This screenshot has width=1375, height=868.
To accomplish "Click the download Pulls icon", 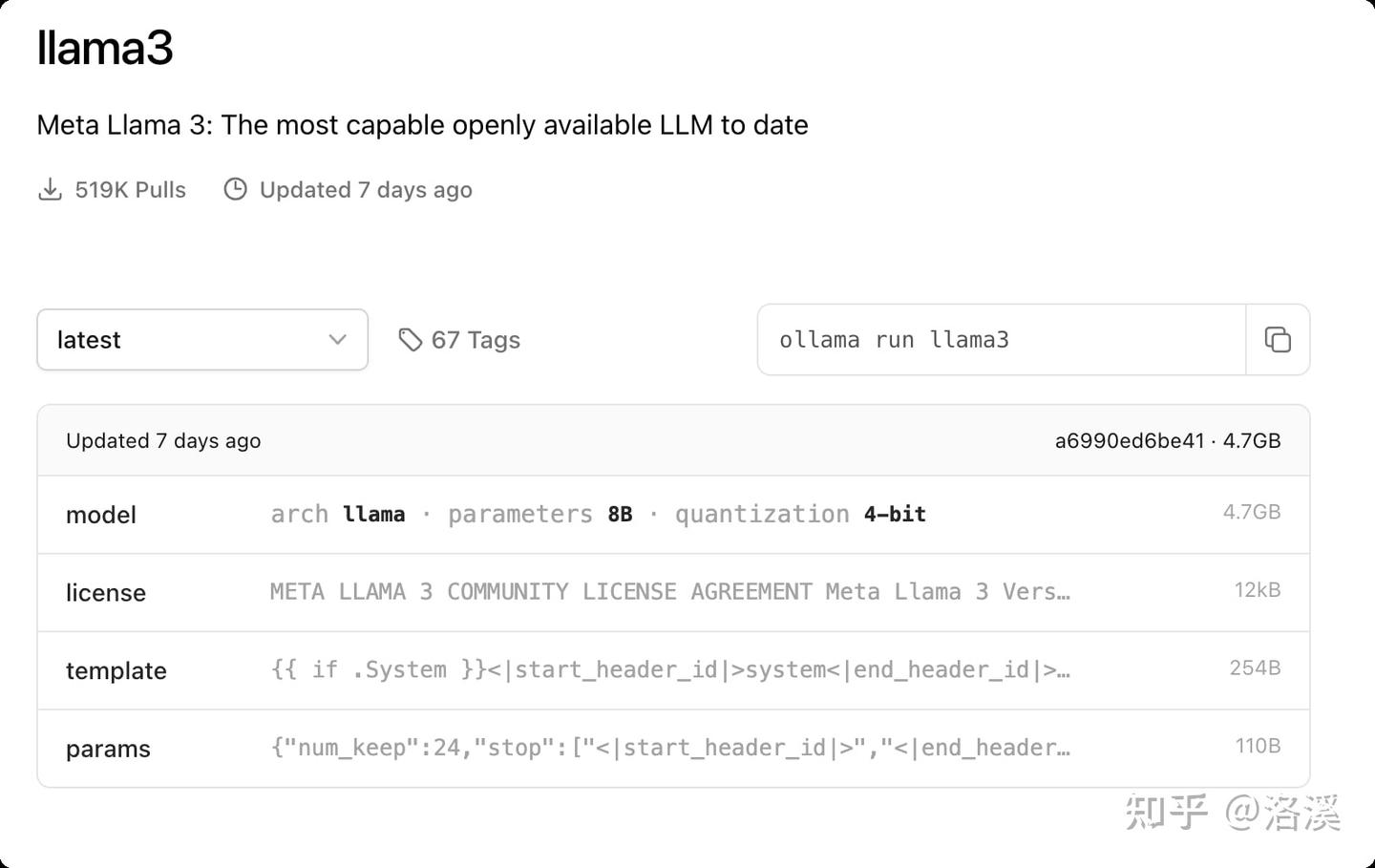I will point(50,189).
